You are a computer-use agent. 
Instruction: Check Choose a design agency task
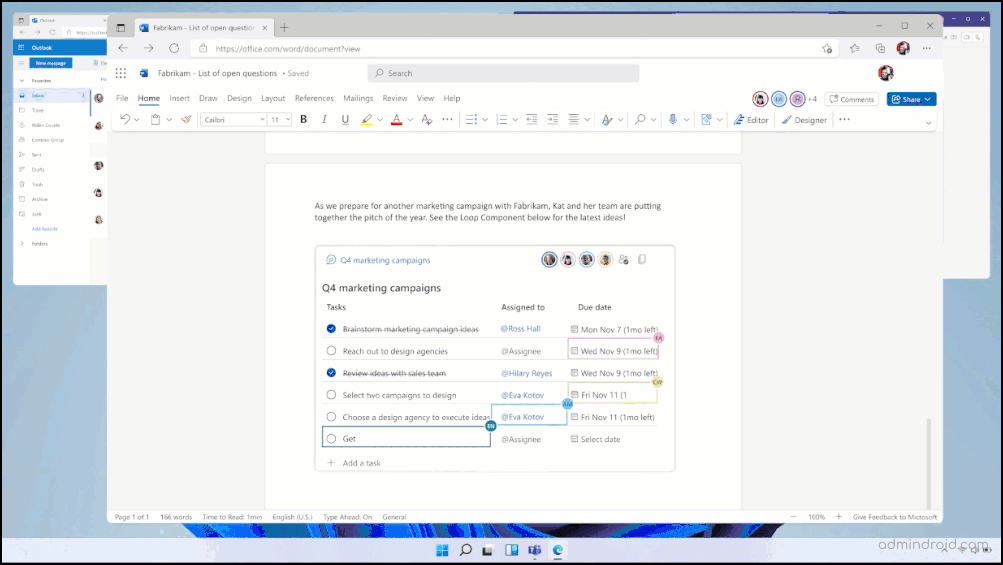pyautogui.click(x=331, y=417)
